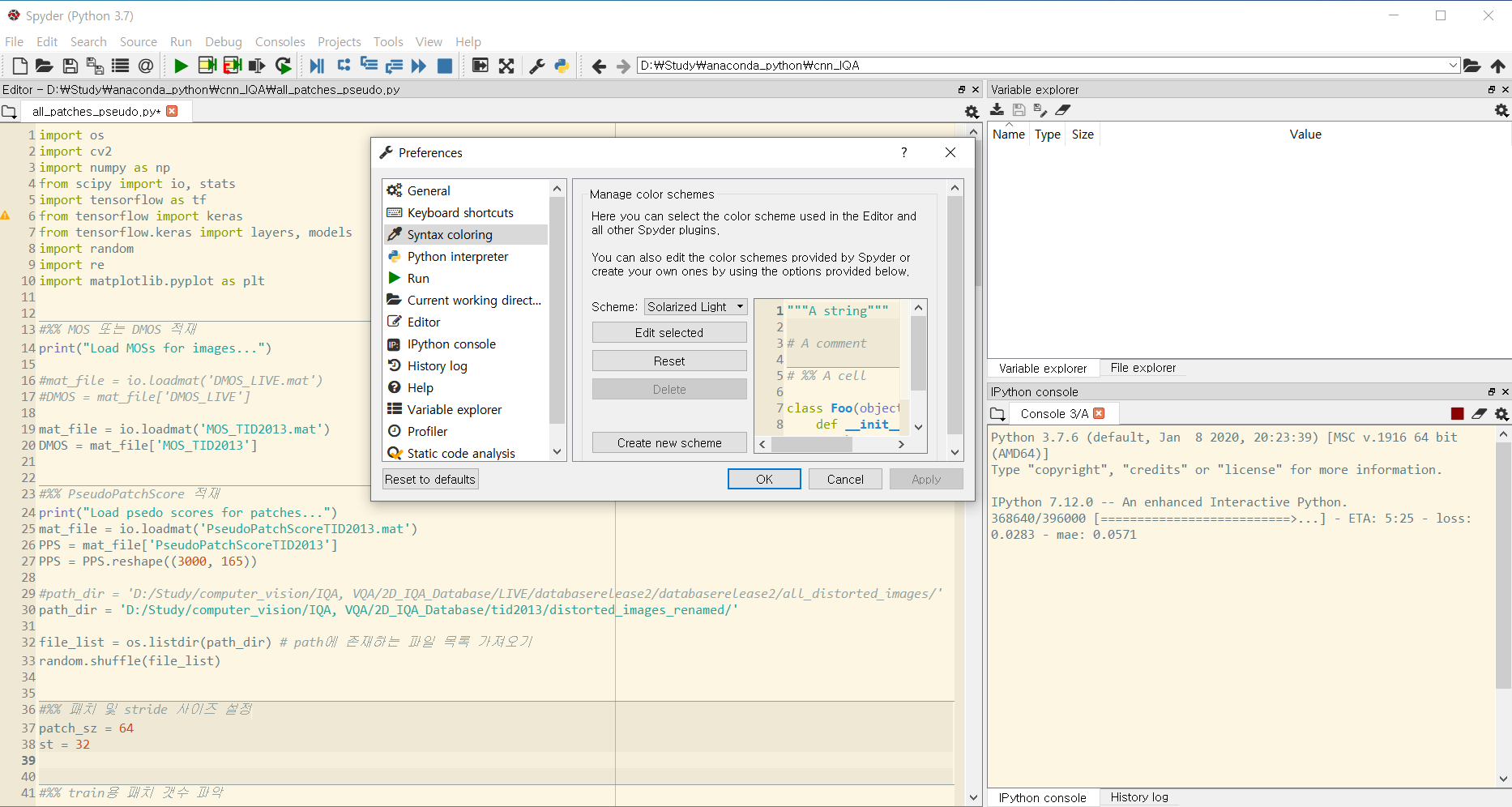Run selection or current line icon
This screenshot has height=807, width=1512.
pyautogui.click(x=257, y=66)
